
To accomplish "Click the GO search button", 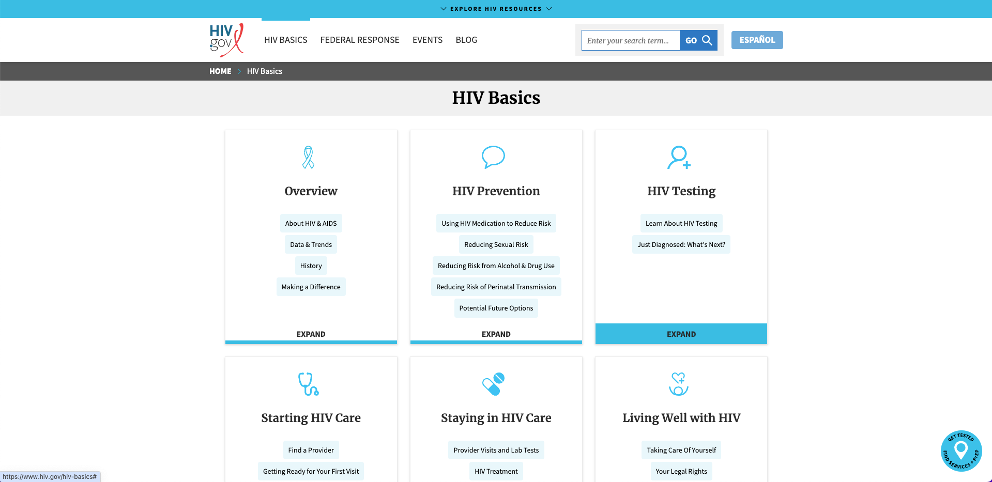I will (698, 40).
